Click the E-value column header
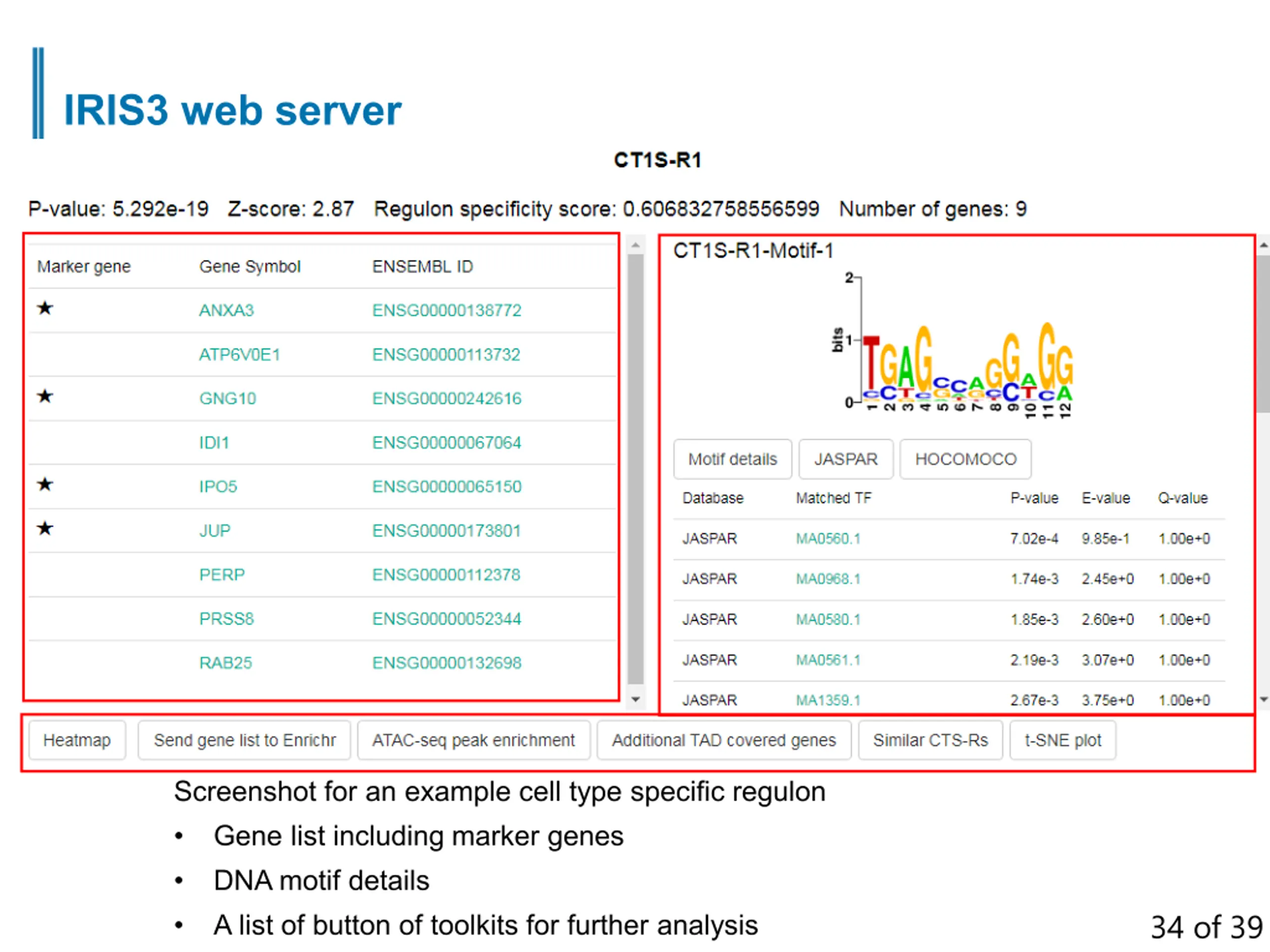The image size is (1270, 952). click(x=1106, y=498)
